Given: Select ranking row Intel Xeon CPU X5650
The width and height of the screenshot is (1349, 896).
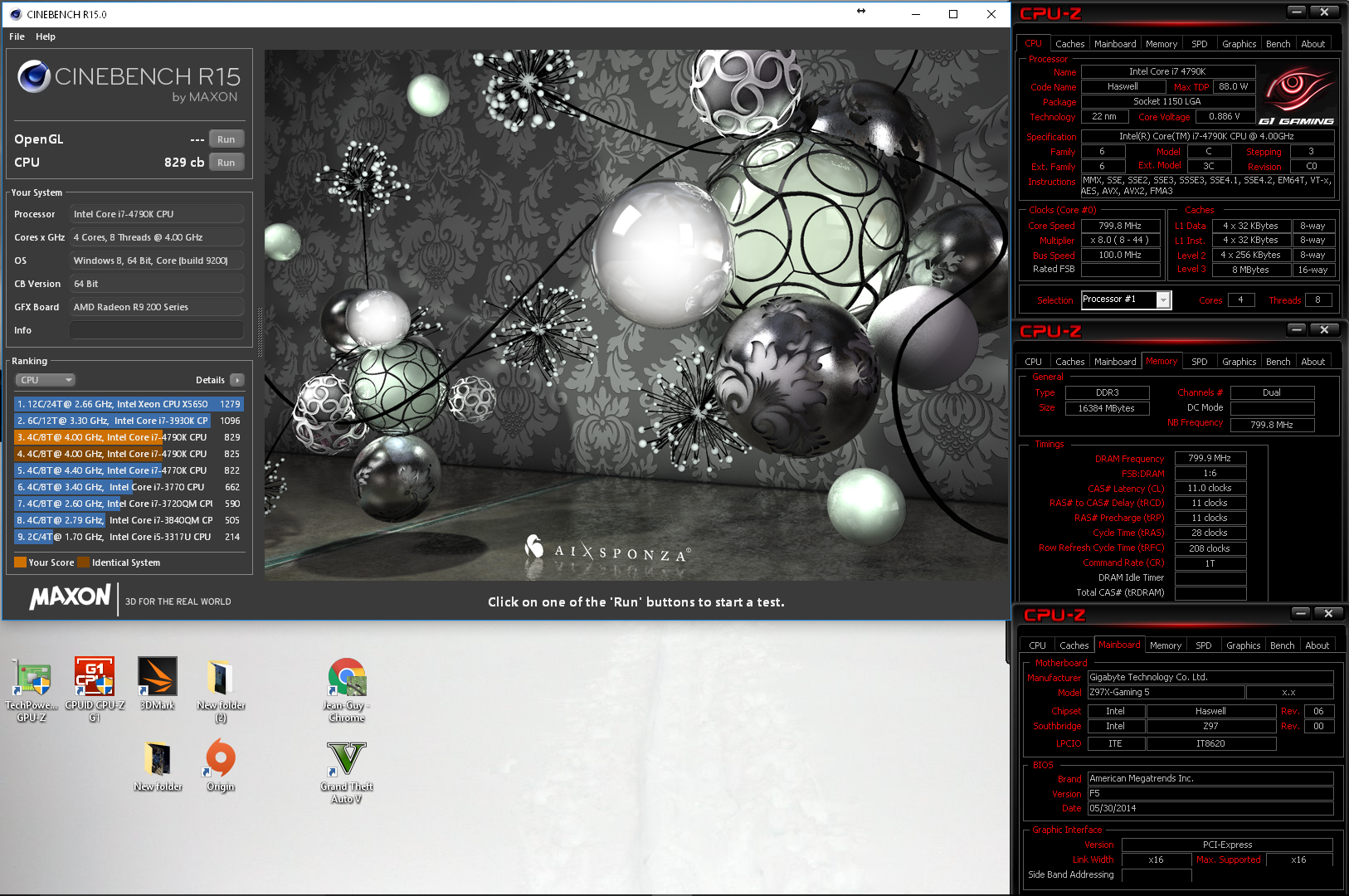Looking at the screenshot, I should point(129,404).
